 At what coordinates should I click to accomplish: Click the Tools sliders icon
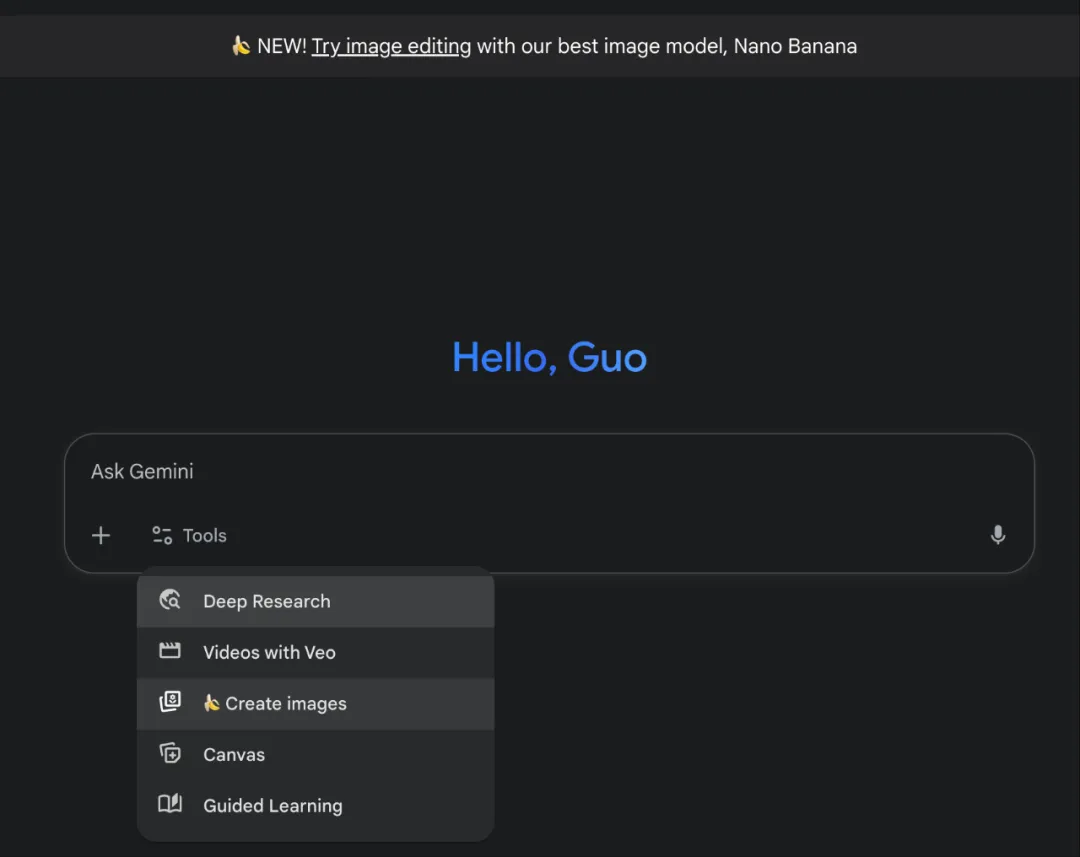162,535
